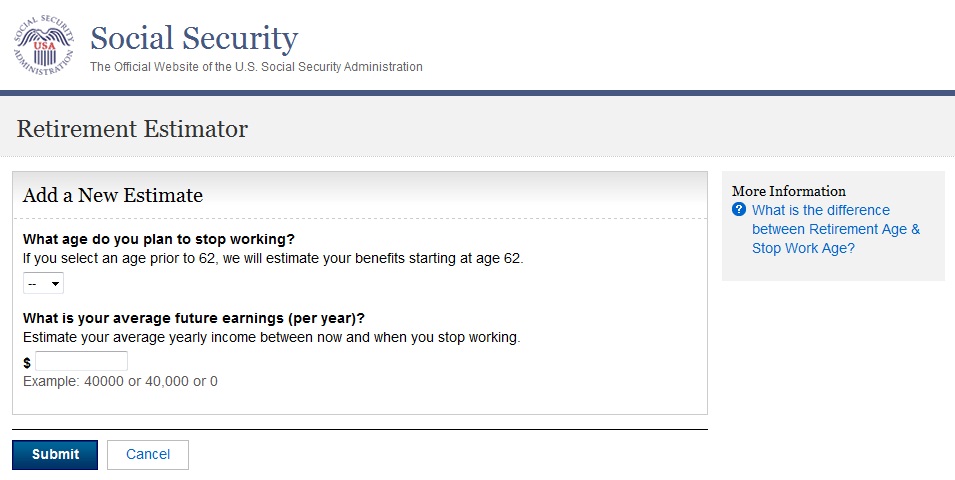Image resolution: width=955 pixels, height=480 pixels.
Task: Click the "More Information" sidebar heading
Action: tap(788, 191)
